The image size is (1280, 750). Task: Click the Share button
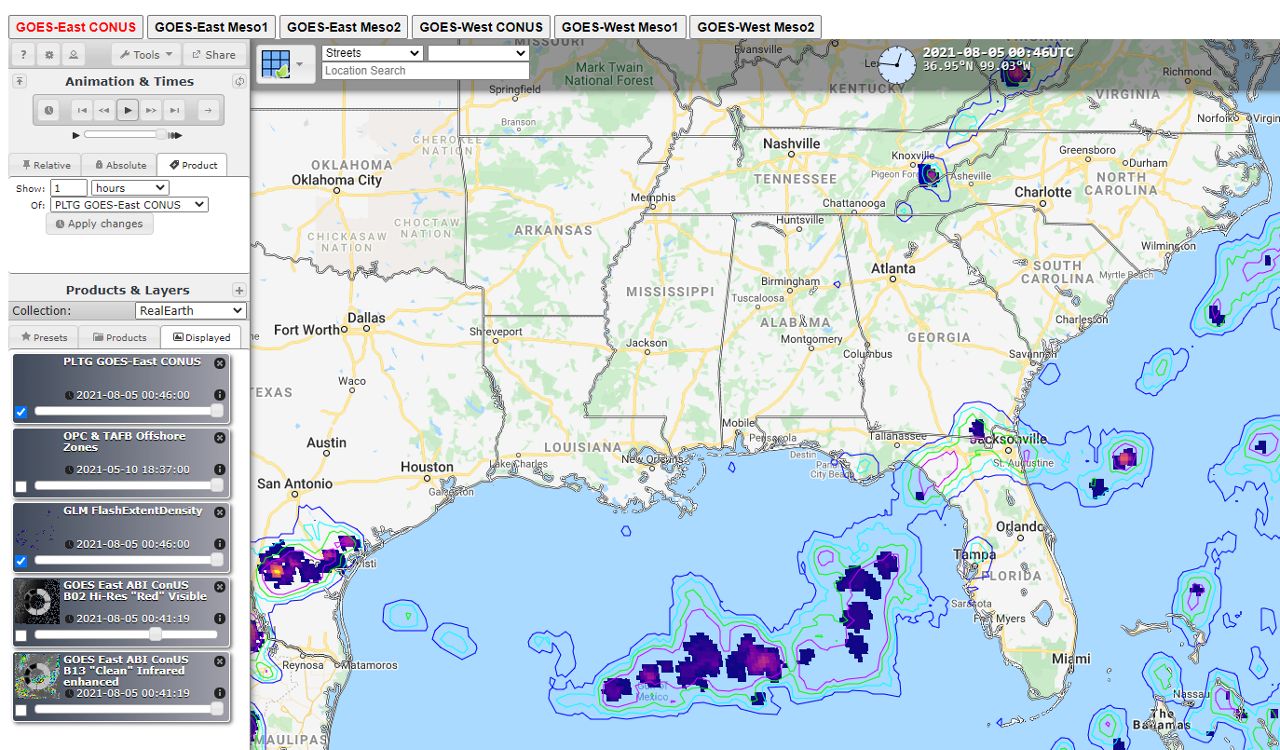click(x=214, y=55)
